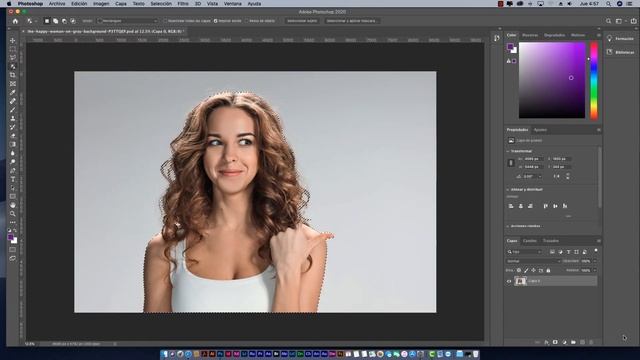Select the Pen tool

tap(13, 171)
